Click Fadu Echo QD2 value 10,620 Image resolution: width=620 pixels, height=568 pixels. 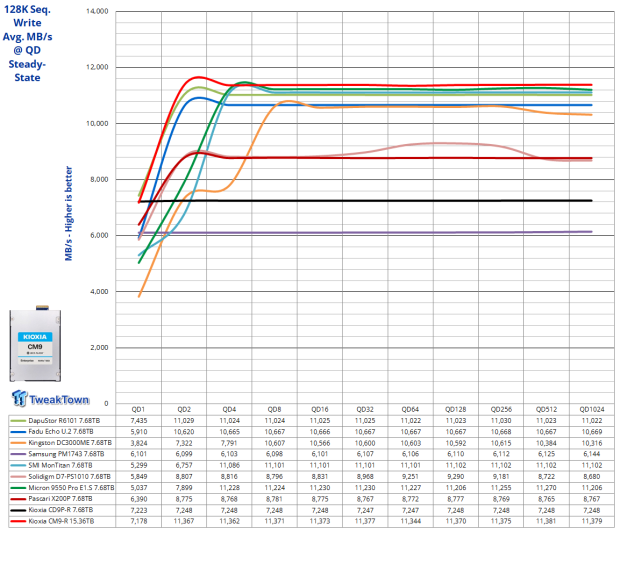coord(184,432)
